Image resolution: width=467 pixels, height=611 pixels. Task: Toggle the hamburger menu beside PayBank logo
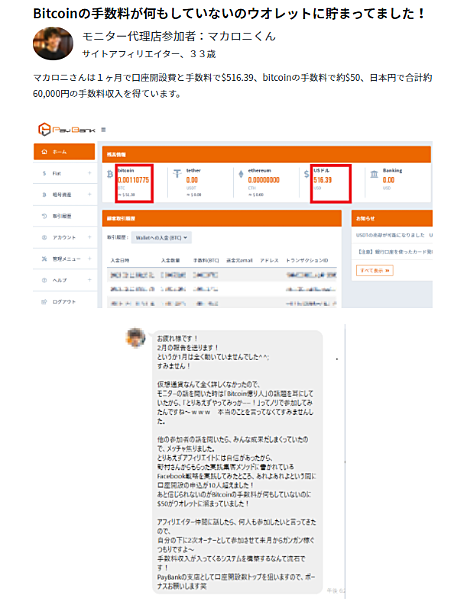coord(103,130)
